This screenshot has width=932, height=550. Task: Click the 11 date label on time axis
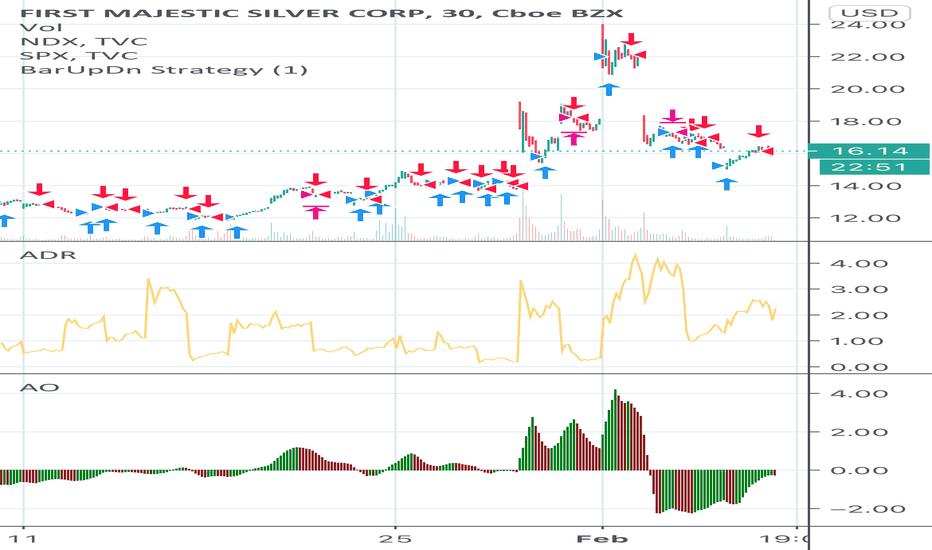point(23,539)
